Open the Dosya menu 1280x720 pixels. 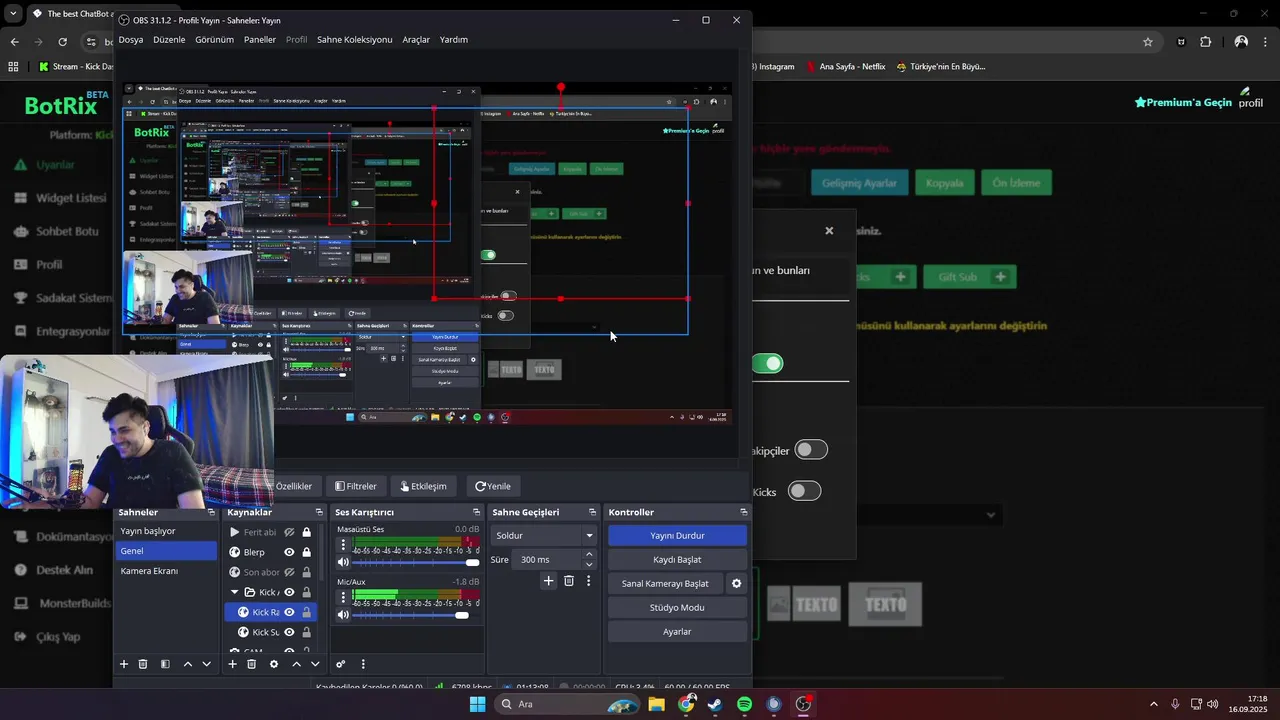(x=131, y=40)
